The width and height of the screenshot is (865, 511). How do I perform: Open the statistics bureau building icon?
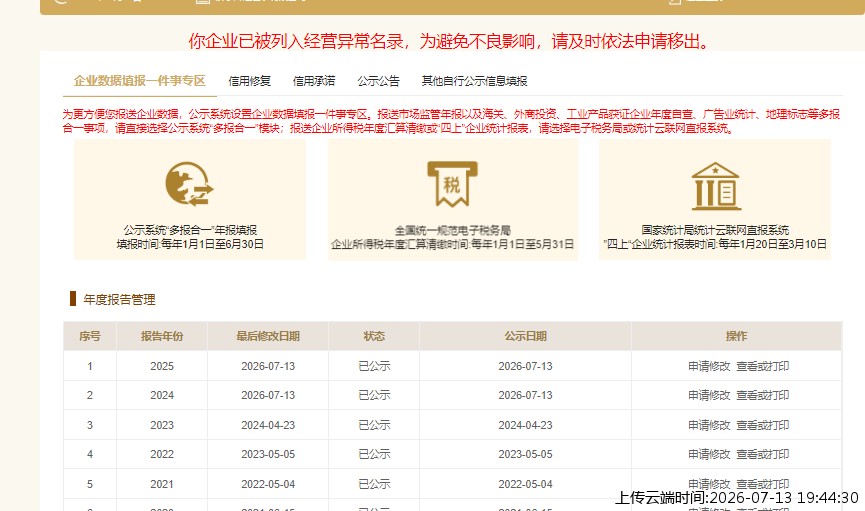point(716,186)
